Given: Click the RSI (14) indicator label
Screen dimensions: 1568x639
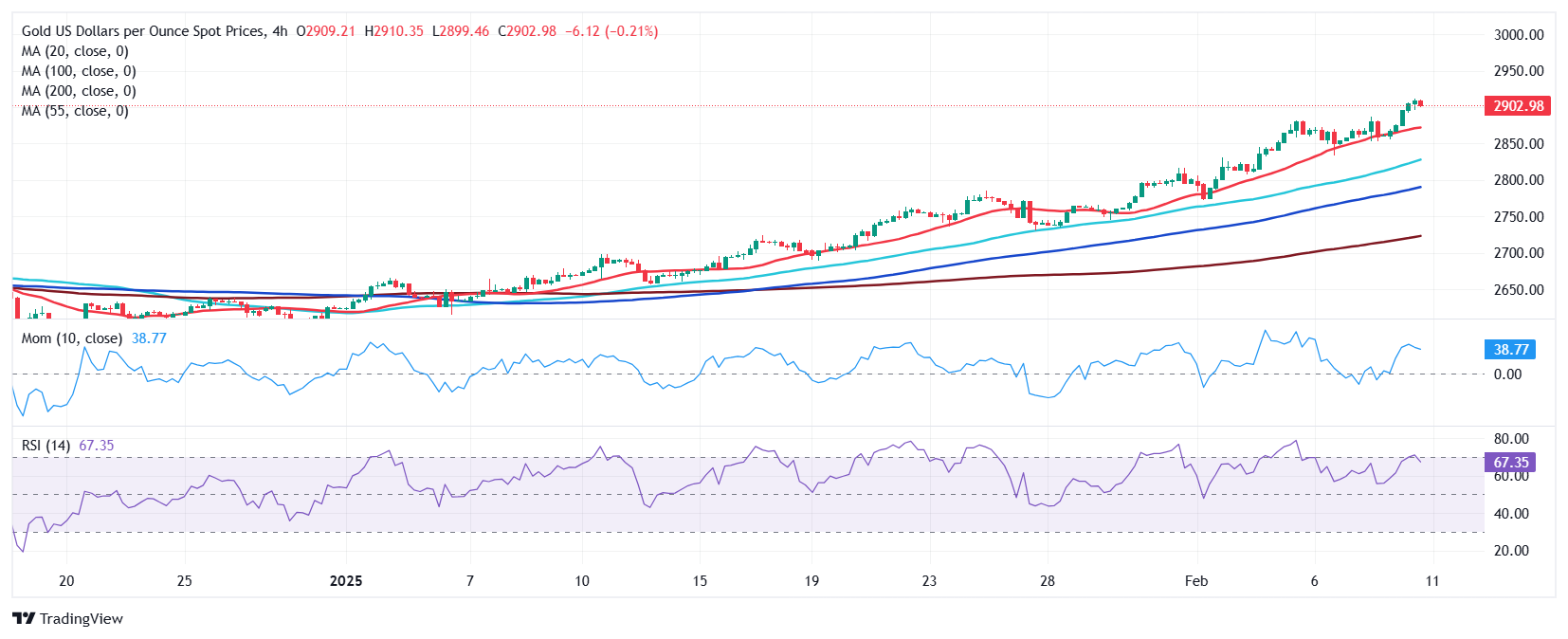Looking at the screenshot, I should pos(46,446).
